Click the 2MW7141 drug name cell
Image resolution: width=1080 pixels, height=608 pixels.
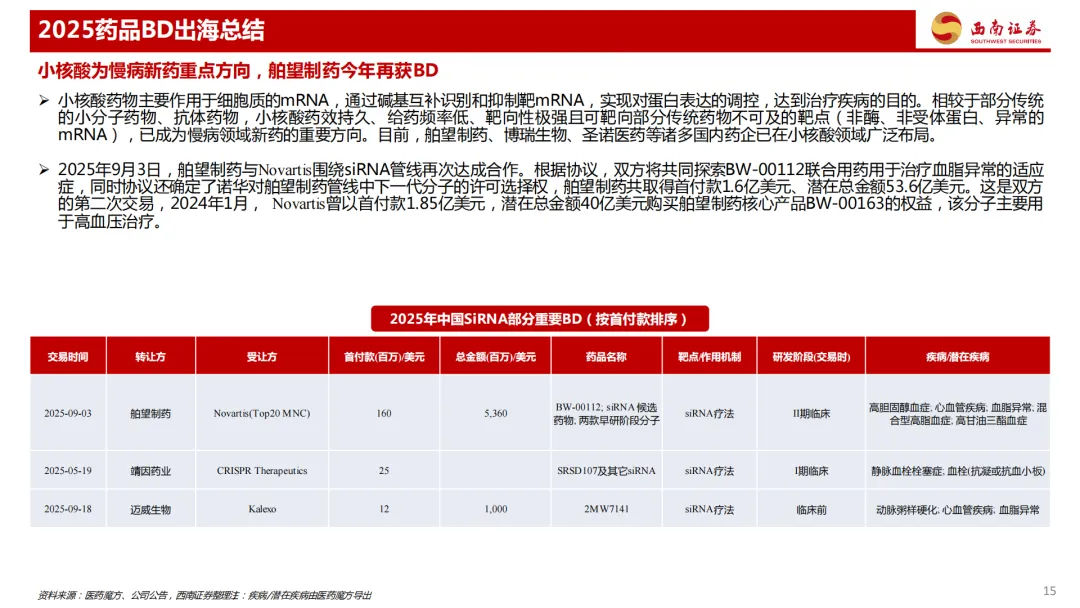tap(606, 509)
